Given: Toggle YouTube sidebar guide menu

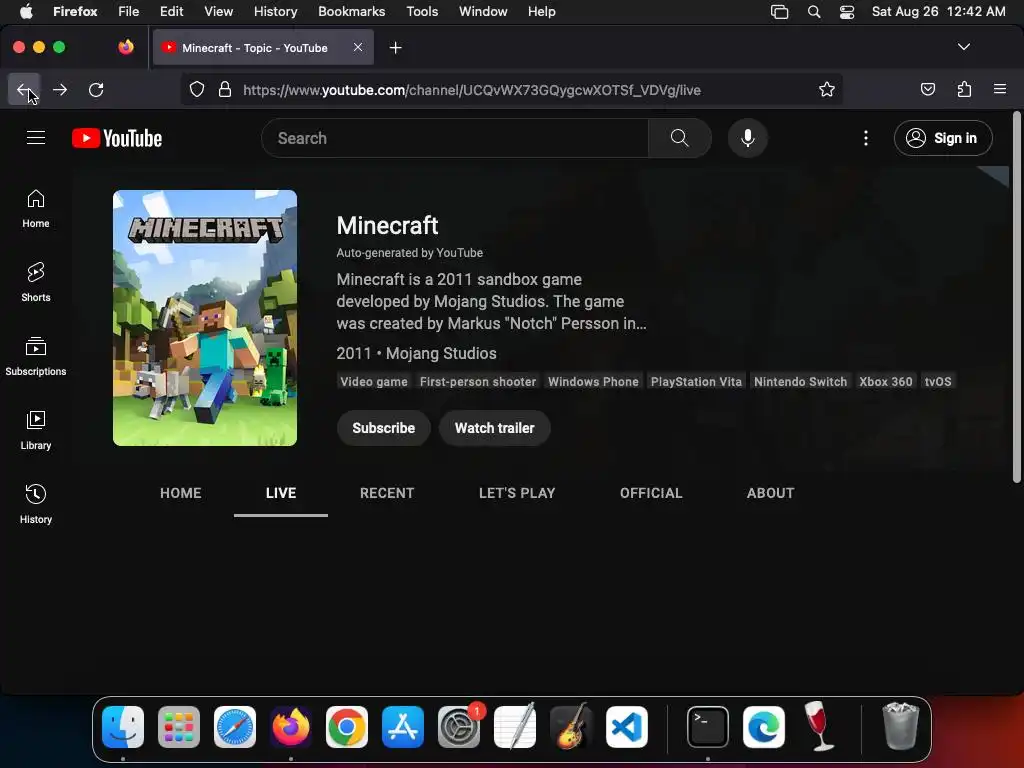Looking at the screenshot, I should pos(36,138).
